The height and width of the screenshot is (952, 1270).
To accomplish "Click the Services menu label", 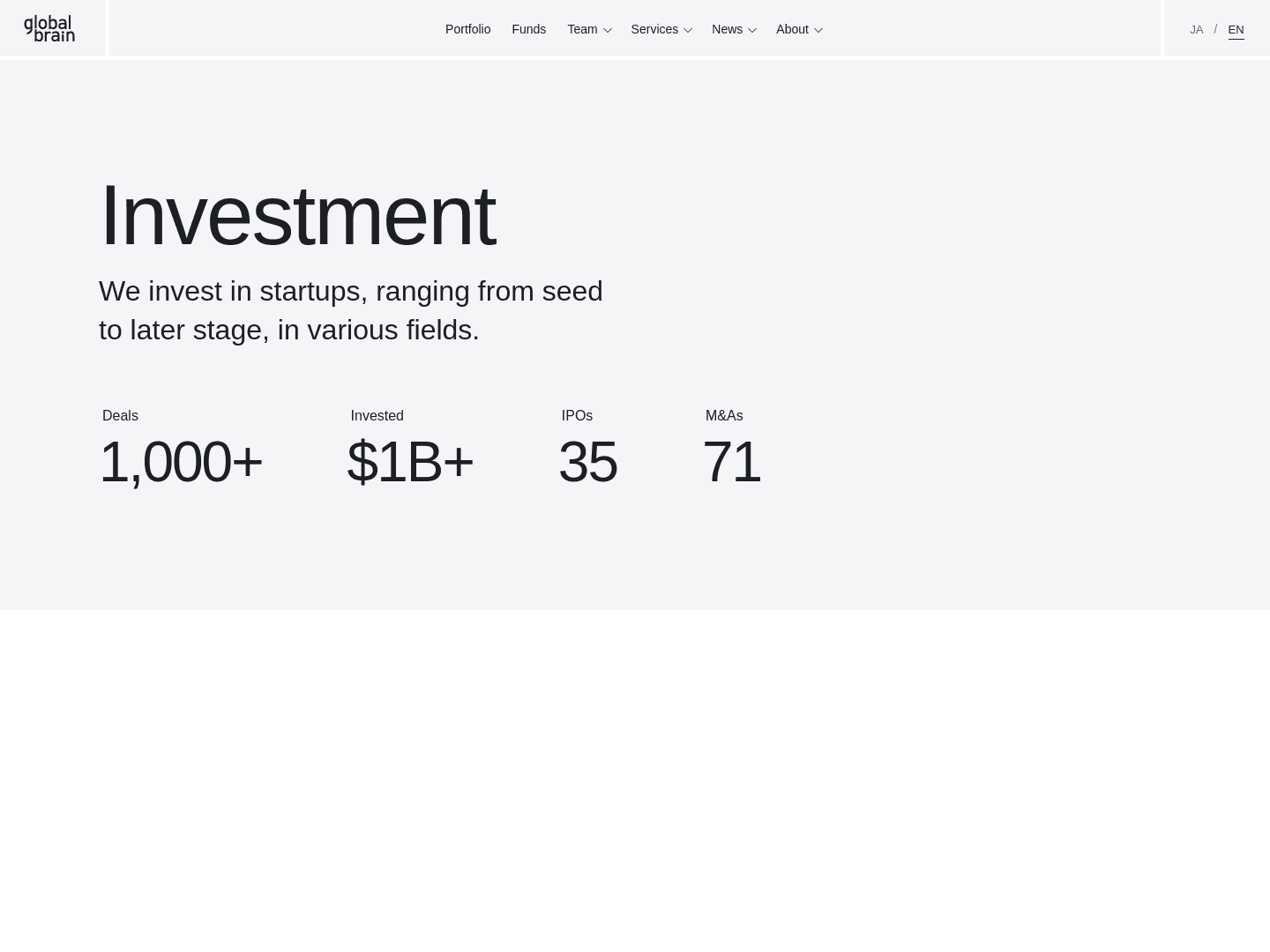I will tap(654, 29).
